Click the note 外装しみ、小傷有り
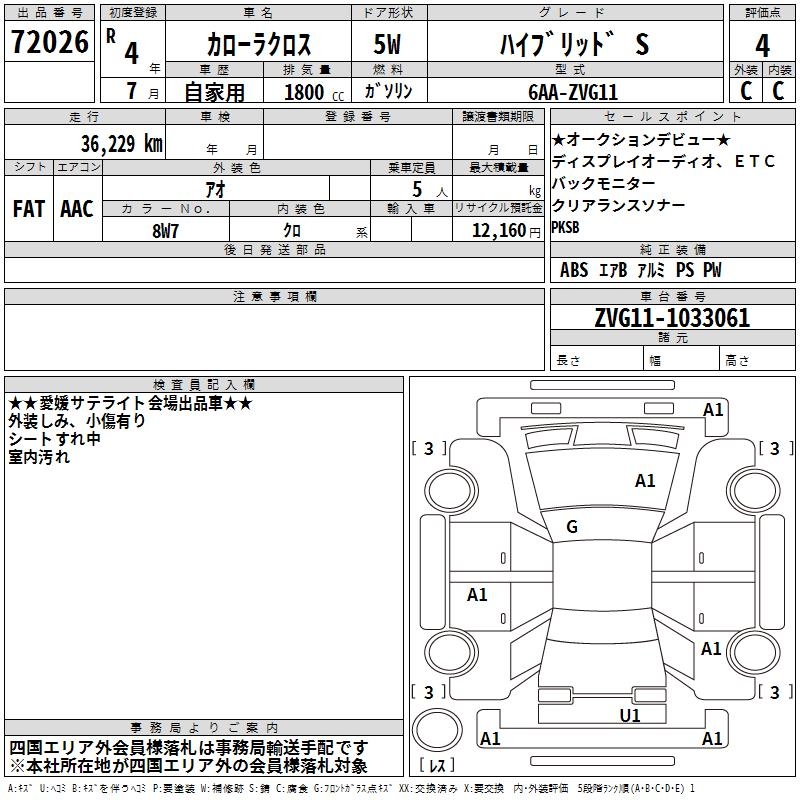The height and width of the screenshot is (800, 800). click(77, 421)
